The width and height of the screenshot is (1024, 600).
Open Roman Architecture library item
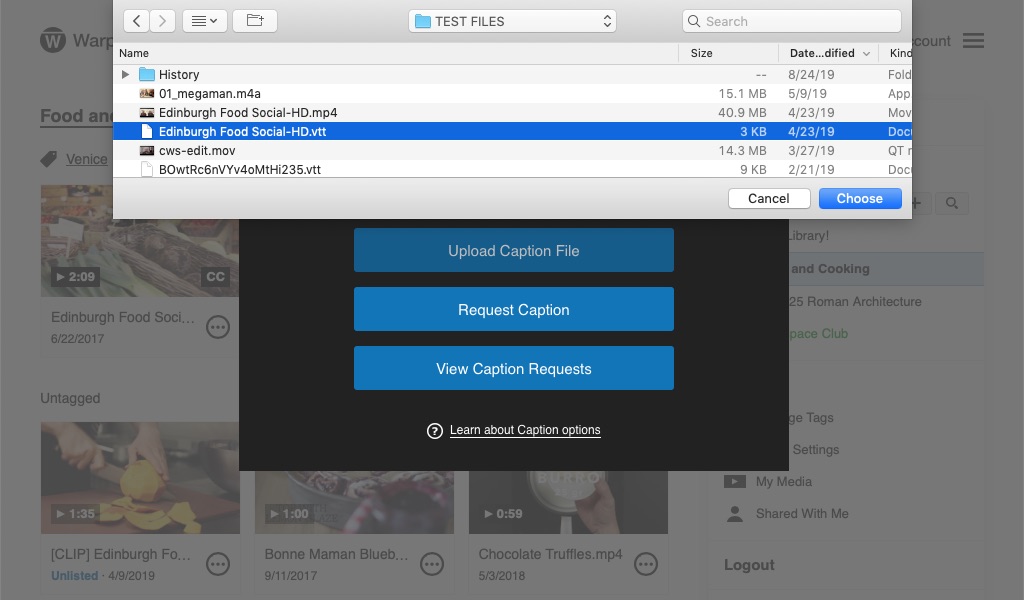(x=855, y=302)
